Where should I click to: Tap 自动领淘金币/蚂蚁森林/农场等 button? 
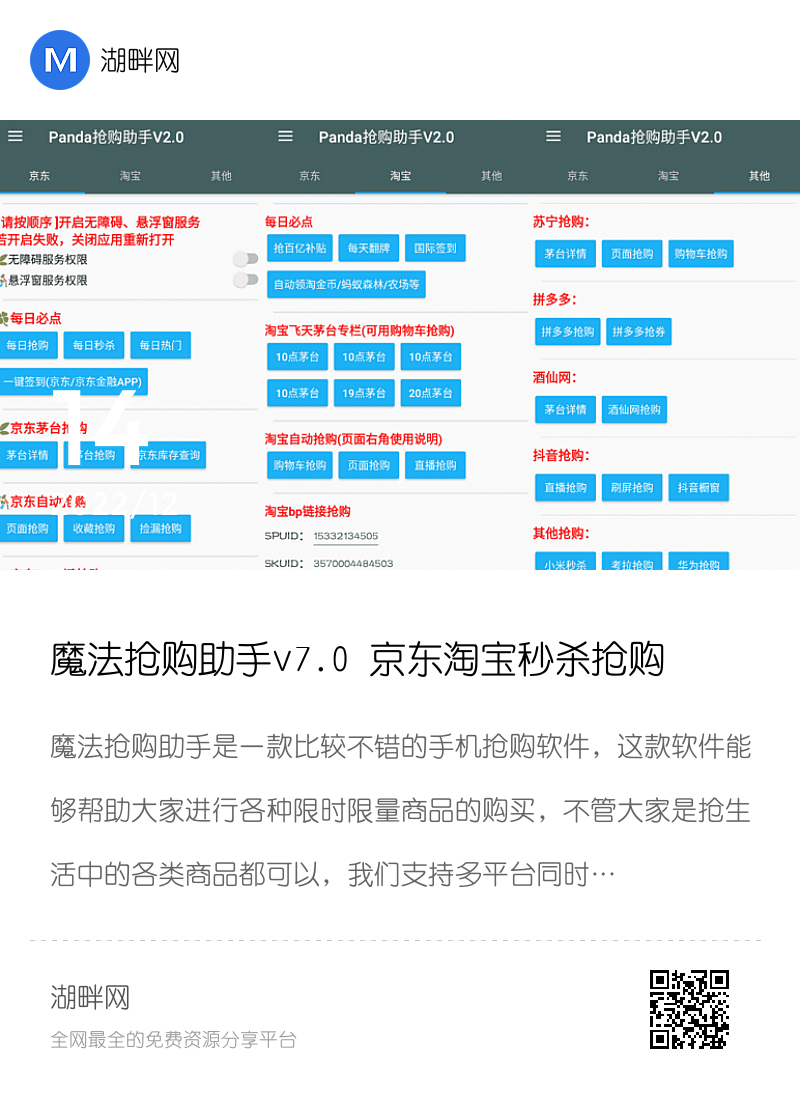[x=346, y=284]
